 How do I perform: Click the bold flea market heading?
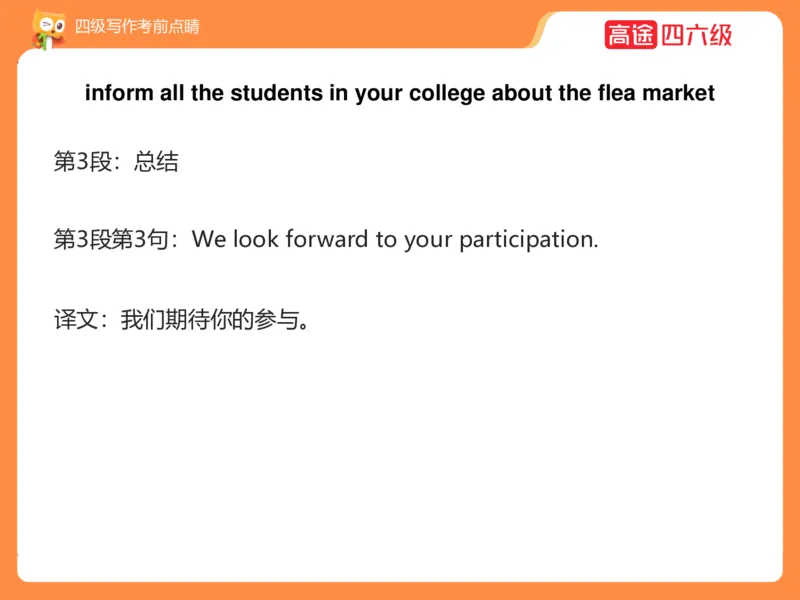pyautogui.click(x=400, y=94)
